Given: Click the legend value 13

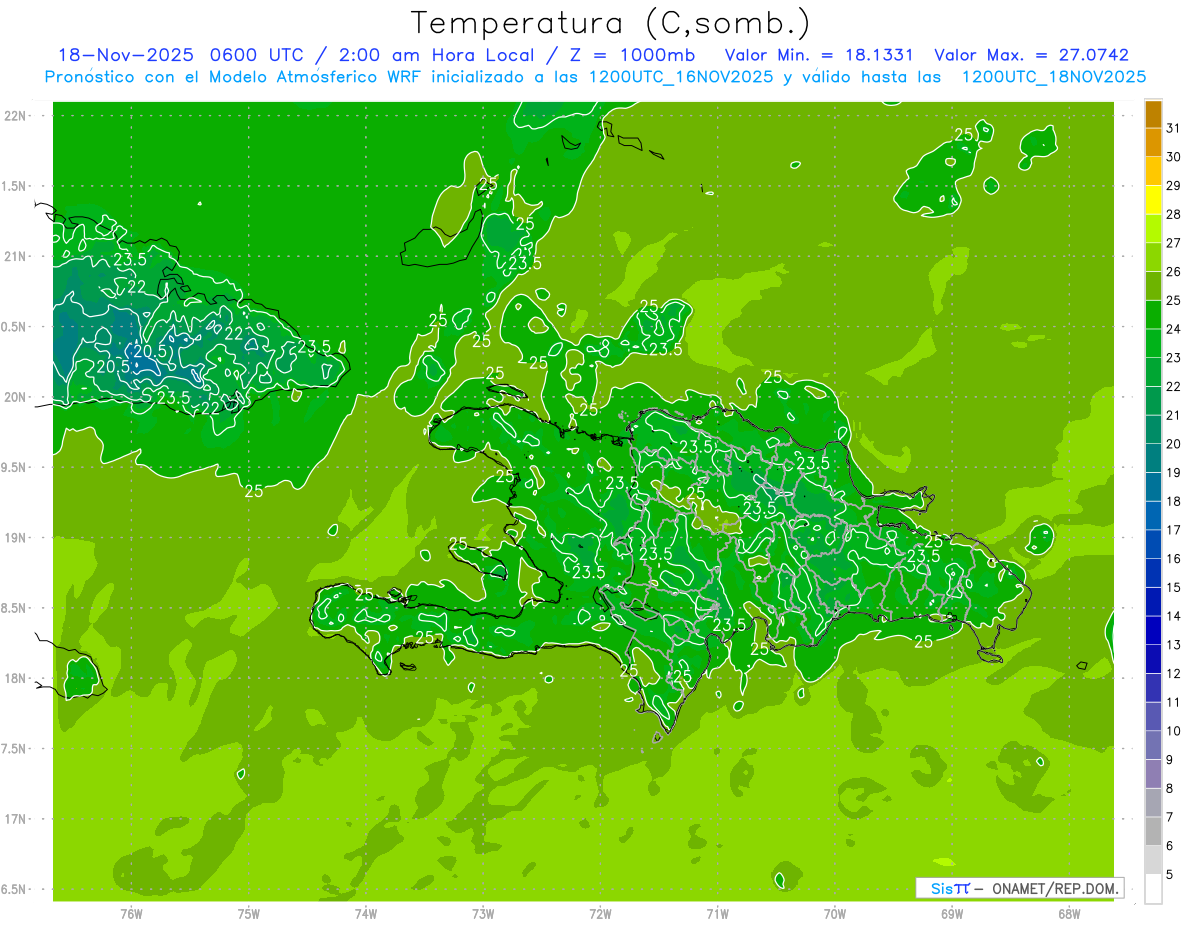Looking at the screenshot, I should (x=1174, y=645).
